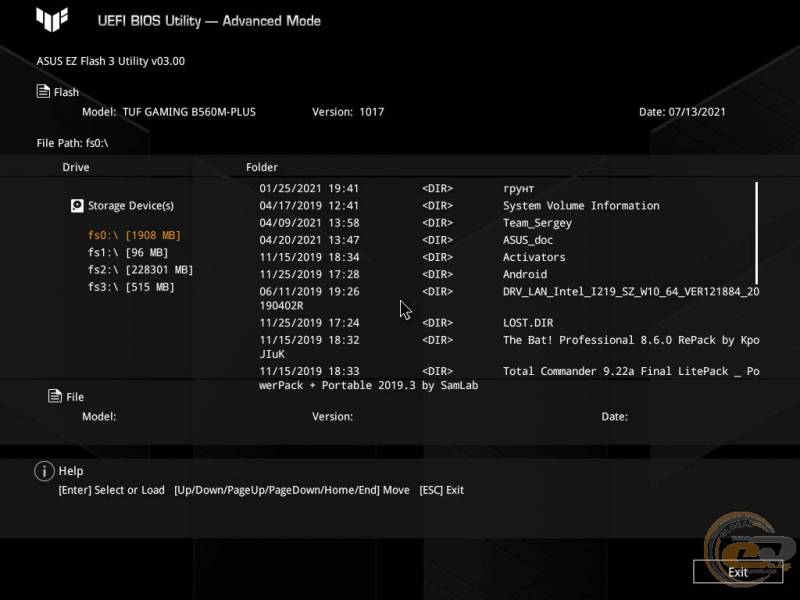Image resolution: width=800 pixels, height=600 pixels.
Task: Click the [Enter] Select or Load hint
Action: (111, 490)
